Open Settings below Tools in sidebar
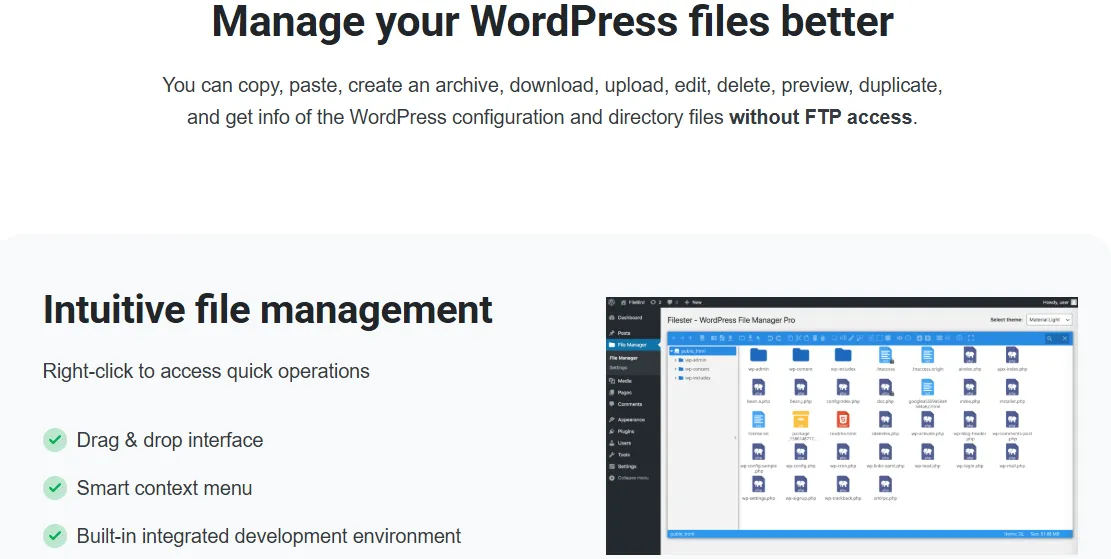This screenshot has height=559, width=1111. click(x=623, y=466)
